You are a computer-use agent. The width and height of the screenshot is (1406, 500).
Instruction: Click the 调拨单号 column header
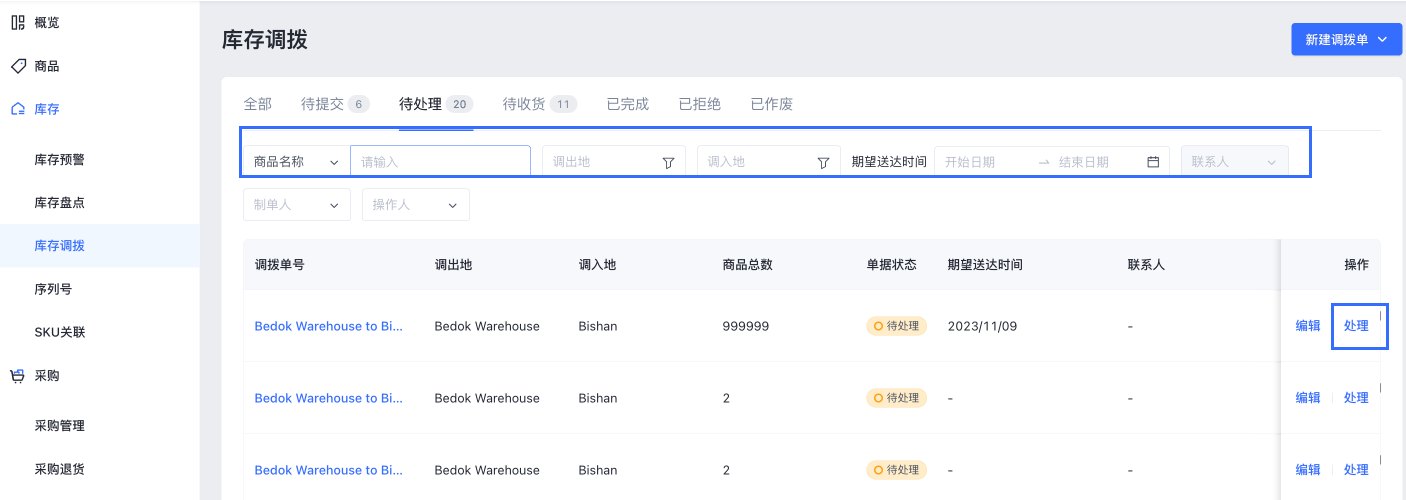[280, 265]
